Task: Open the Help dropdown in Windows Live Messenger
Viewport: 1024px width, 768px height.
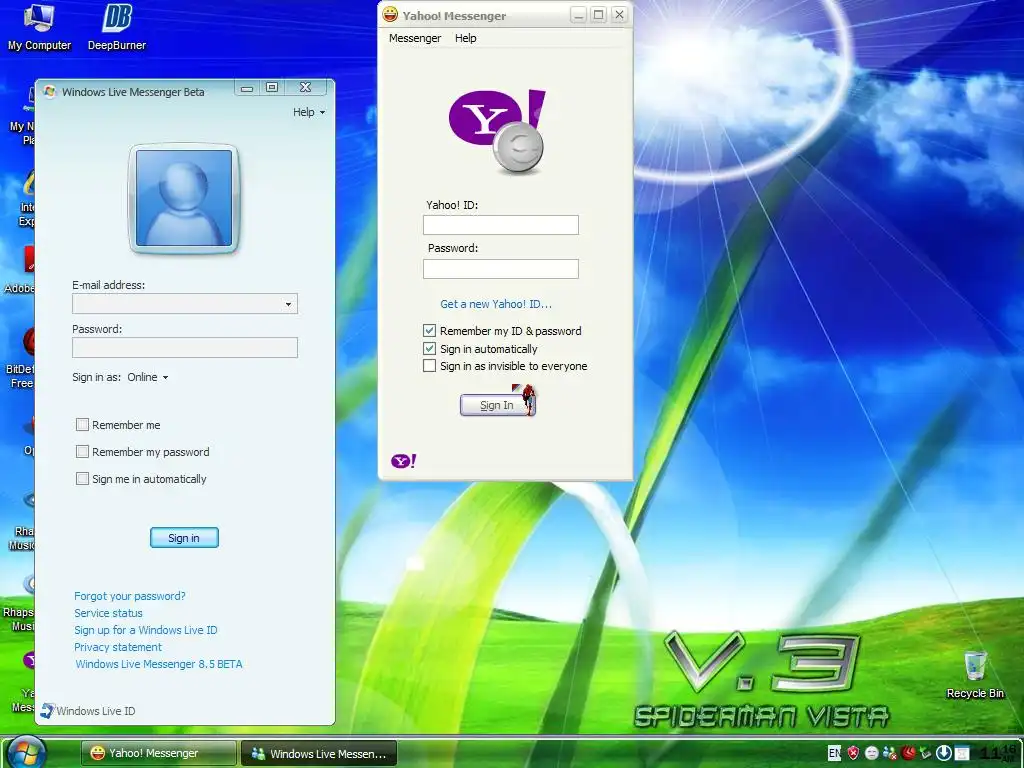Action: click(309, 112)
